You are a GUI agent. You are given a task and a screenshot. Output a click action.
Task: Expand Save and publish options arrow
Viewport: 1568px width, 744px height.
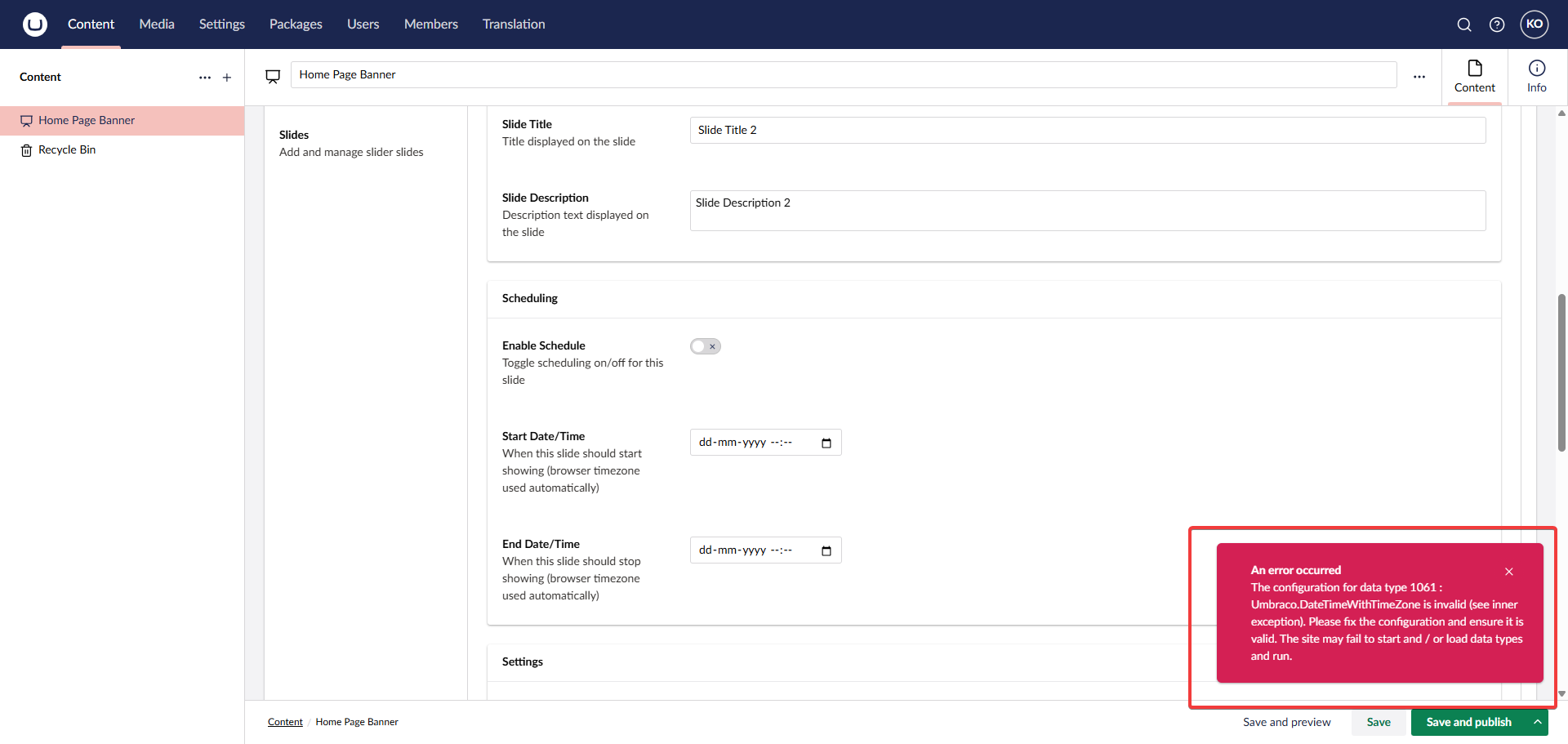[x=1537, y=722]
